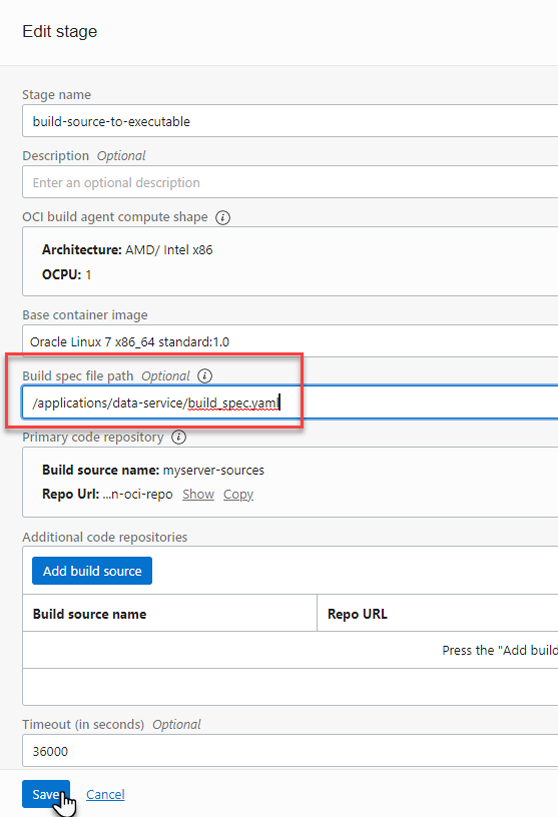The image size is (558, 817).
Task: Edit the Timeout in seconds field
Action: (x=290, y=751)
